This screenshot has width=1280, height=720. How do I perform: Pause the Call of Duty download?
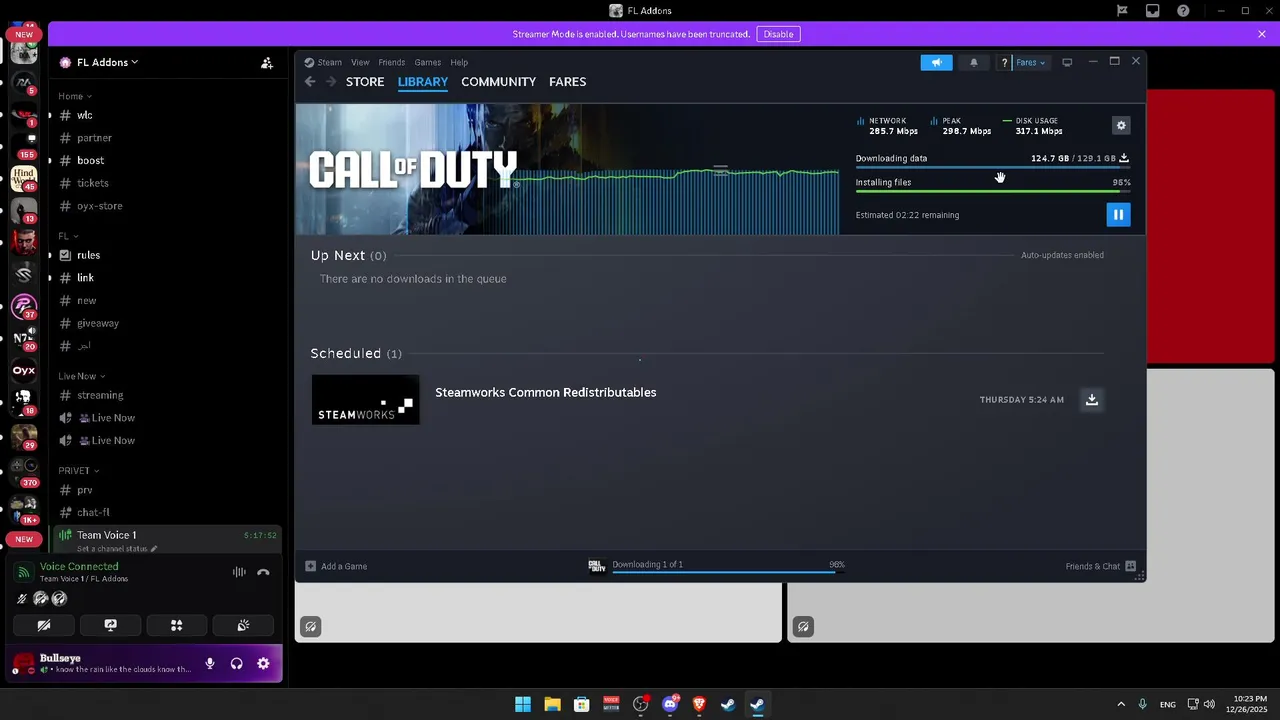(1118, 214)
